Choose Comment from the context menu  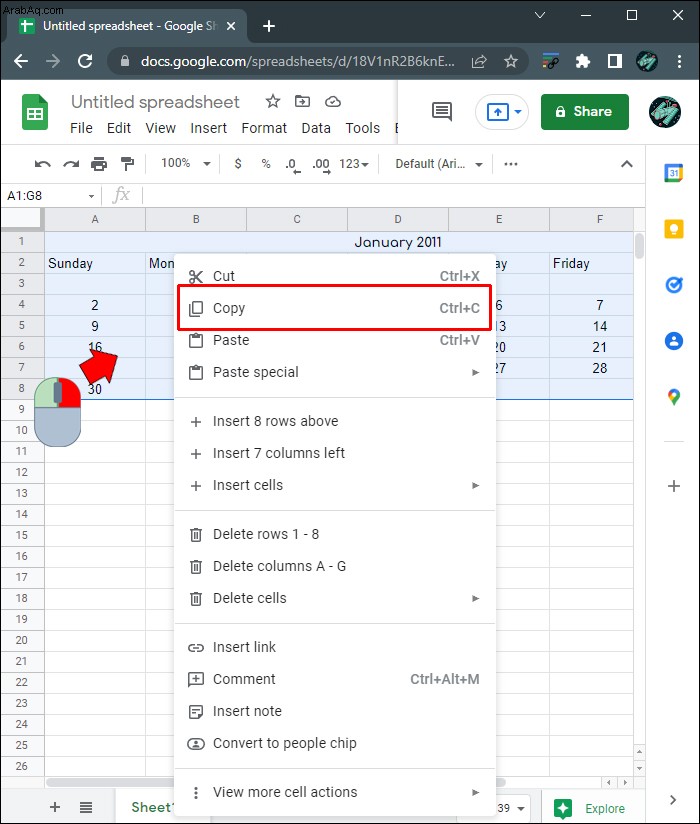point(335,679)
